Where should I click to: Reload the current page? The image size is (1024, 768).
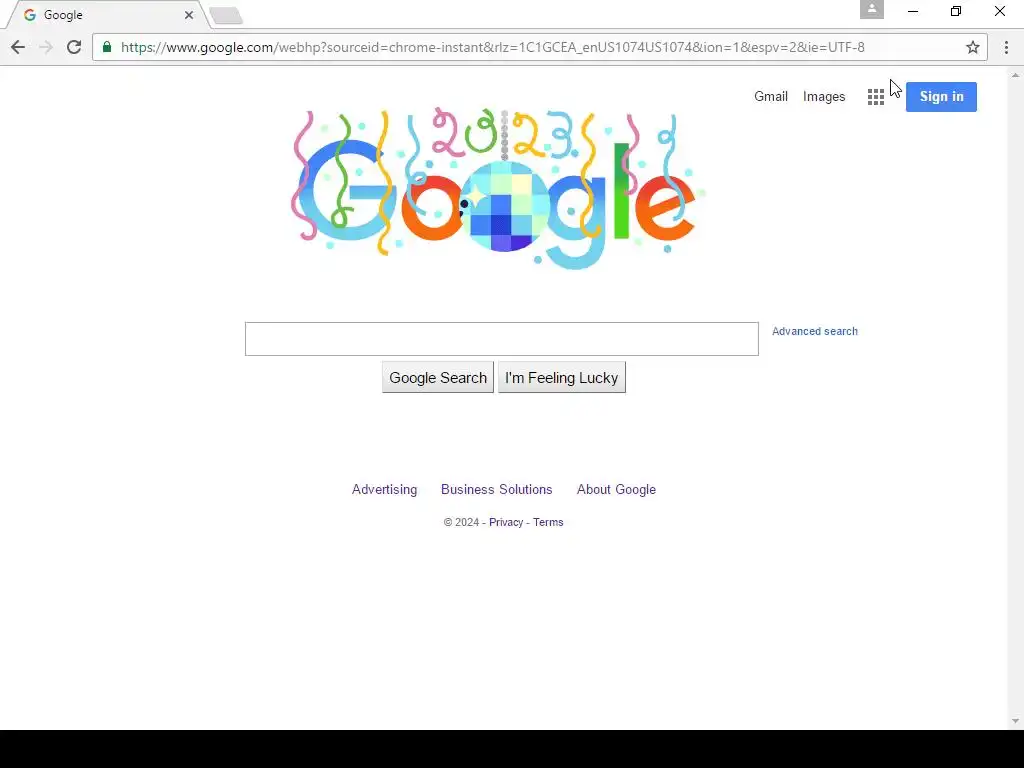pyautogui.click(x=74, y=47)
